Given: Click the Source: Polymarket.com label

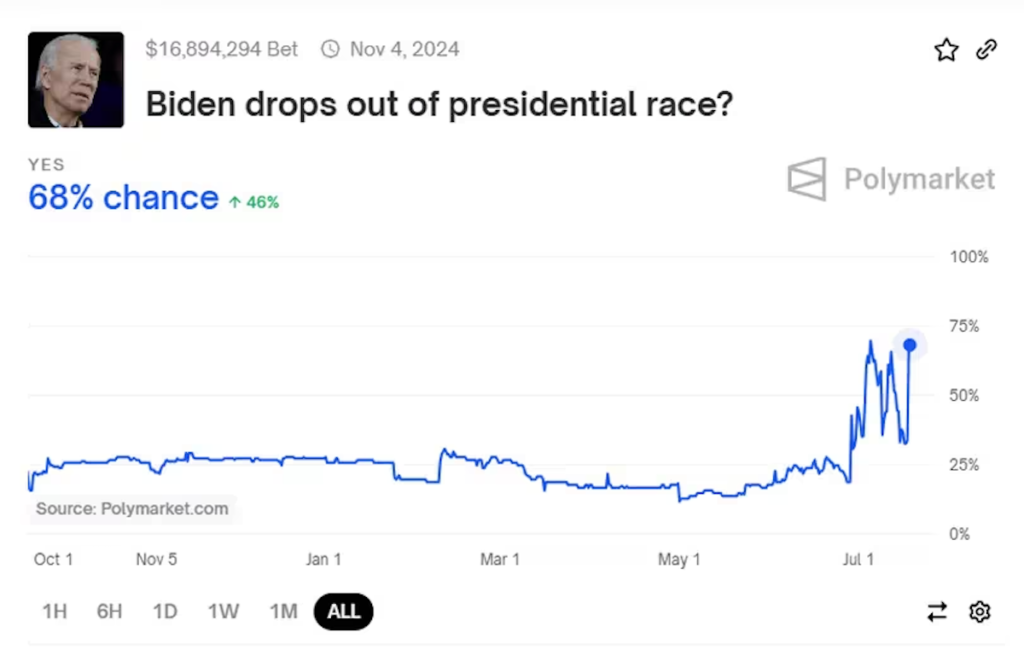Looking at the screenshot, I should click(132, 509).
